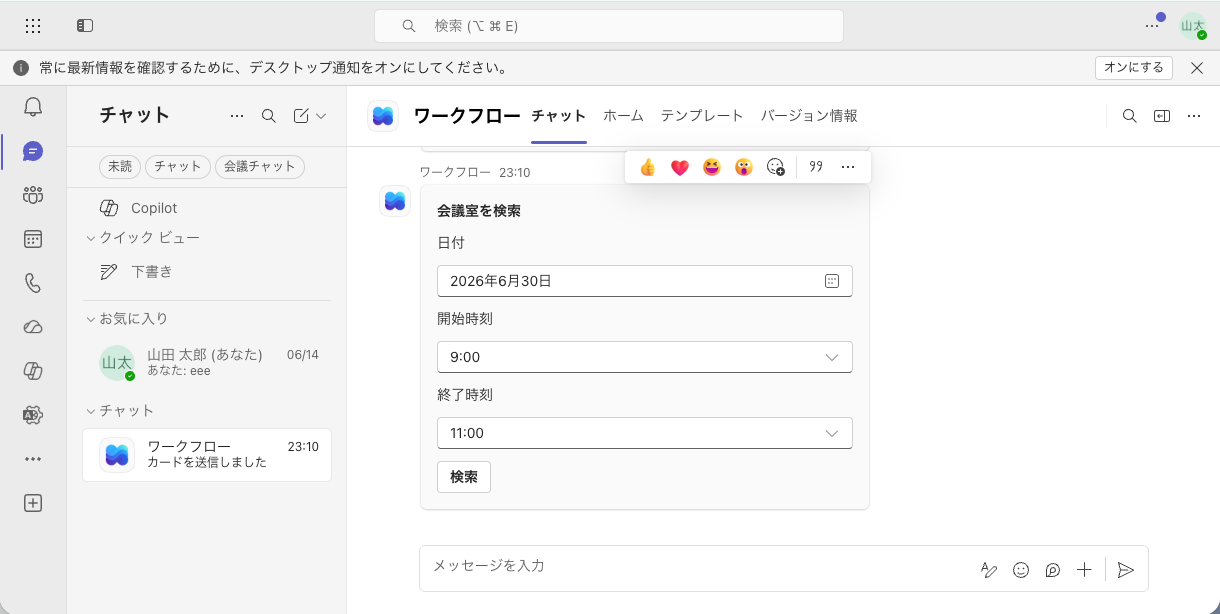Switch to the テンプレート tab
Screen dimensions: 1220x614
click(702, 116)
